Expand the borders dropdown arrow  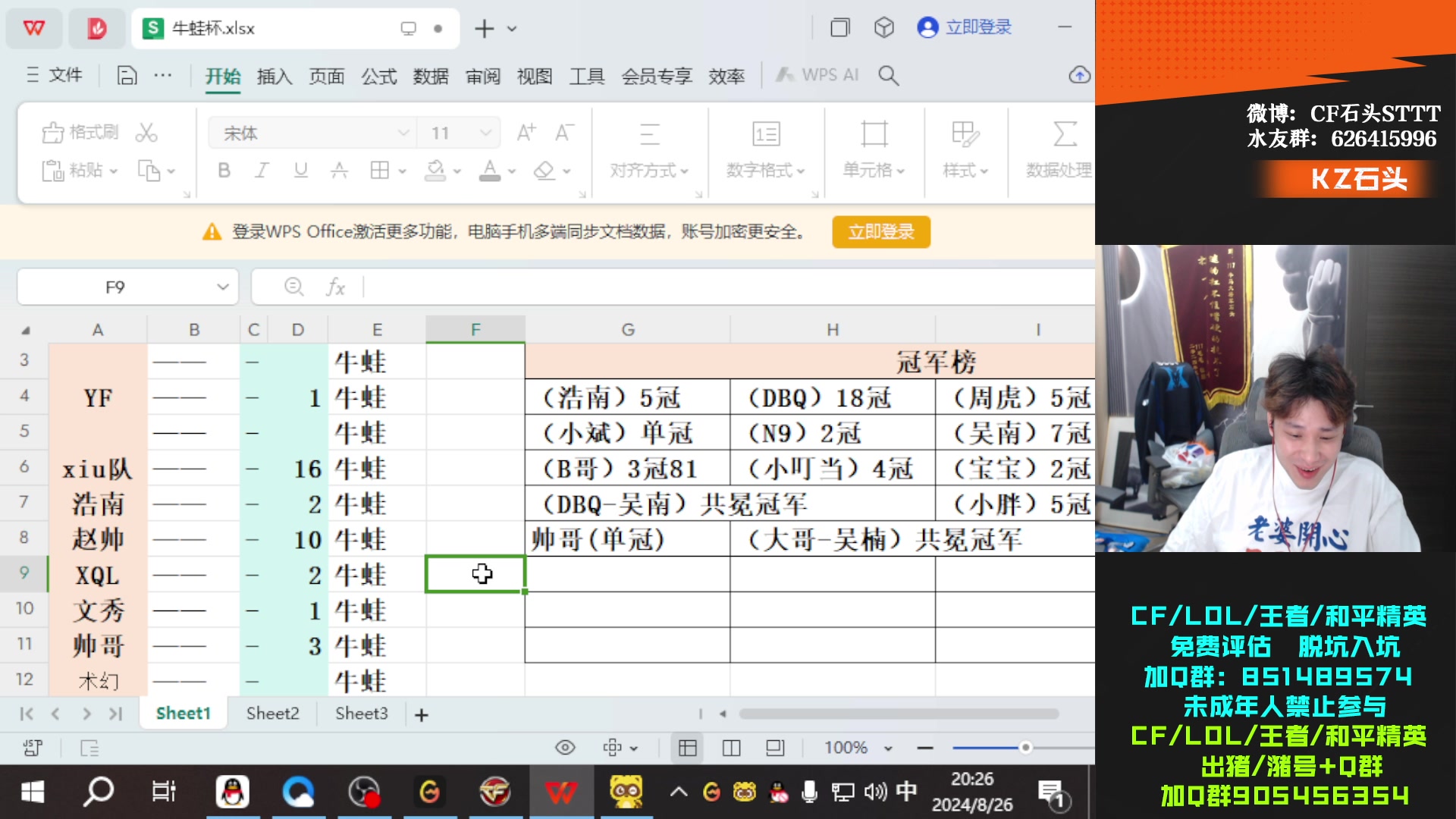[402, 171]
